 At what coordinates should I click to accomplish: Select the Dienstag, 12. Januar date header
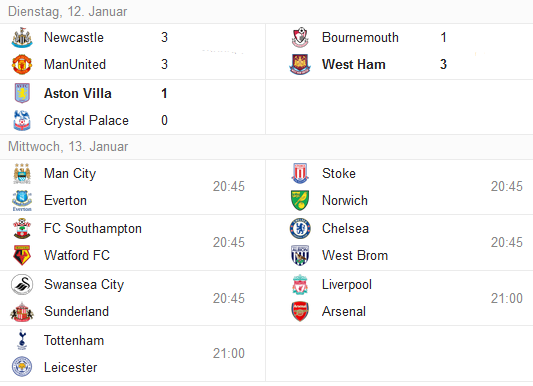coord(68,12)
